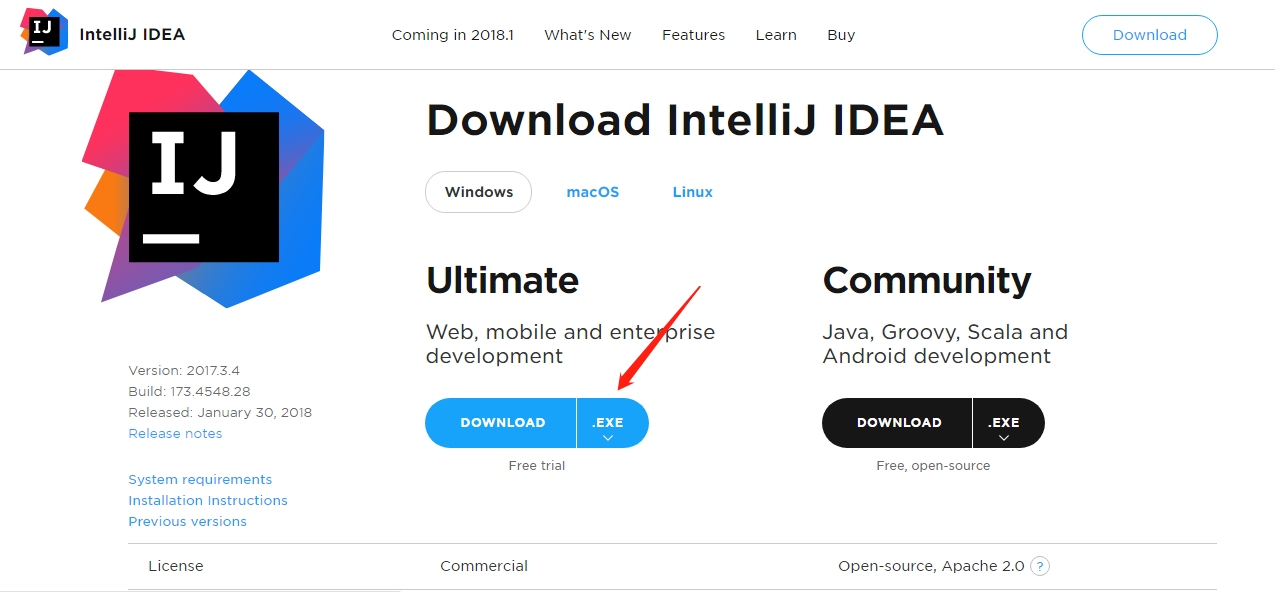Click the large IJ product logo
The height and width of the screenshot is (592, 1275).
coord(203,187)
